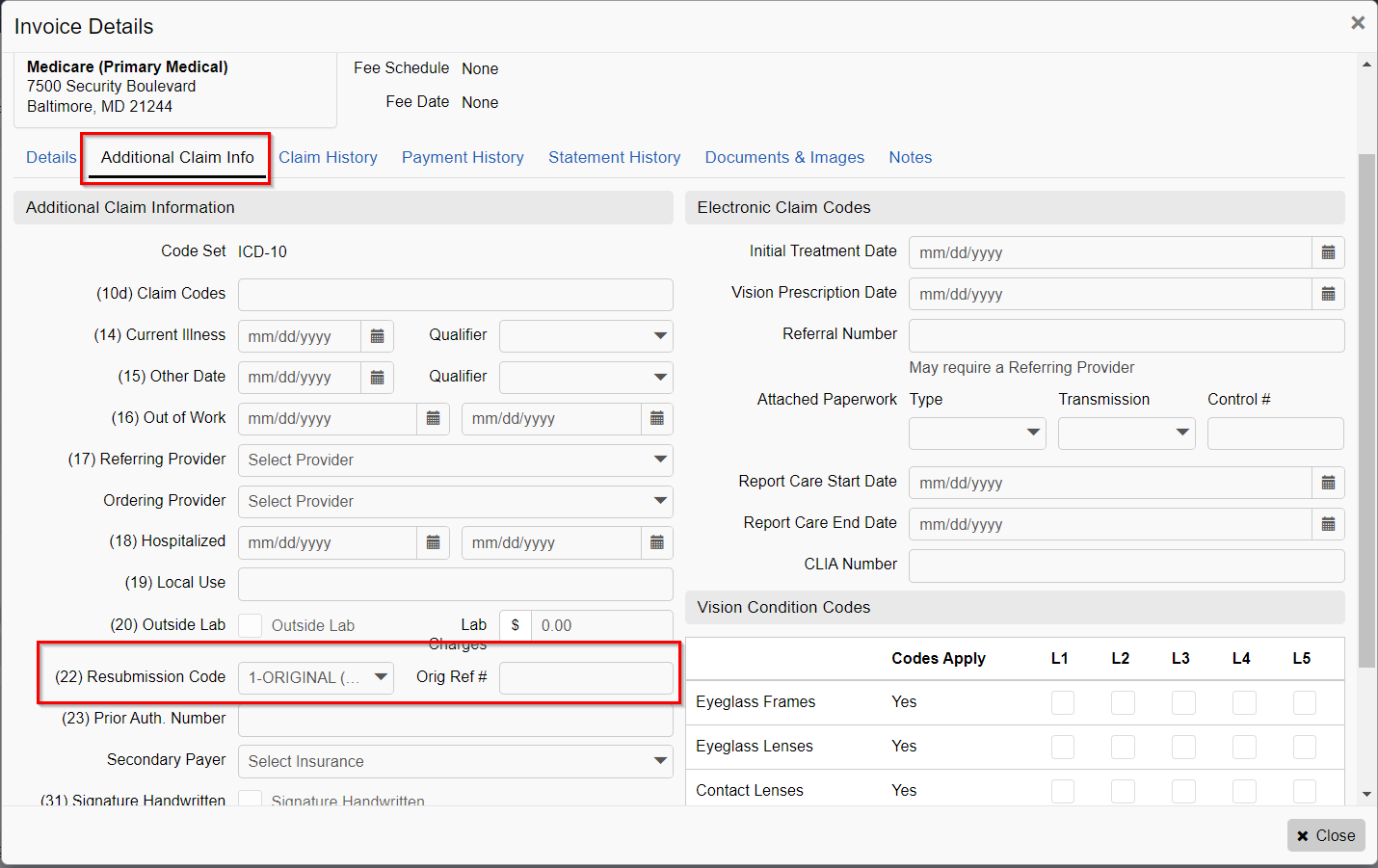Switch to the Details tab
The width and height of the screenshot is (1378, 868).
point(51,157)
